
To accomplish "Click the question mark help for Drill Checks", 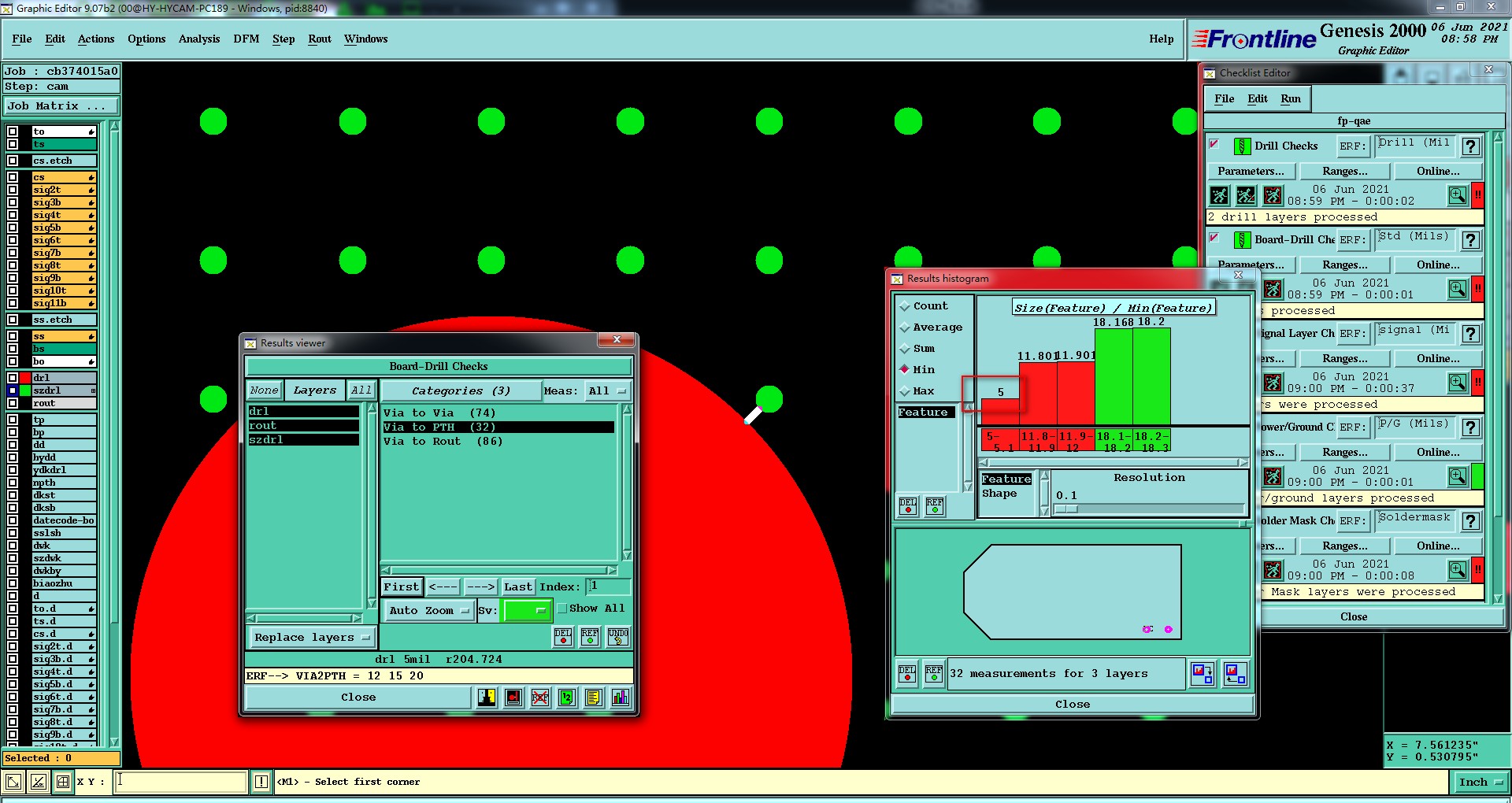I will pyautogui.click(x=1470, y=146).
